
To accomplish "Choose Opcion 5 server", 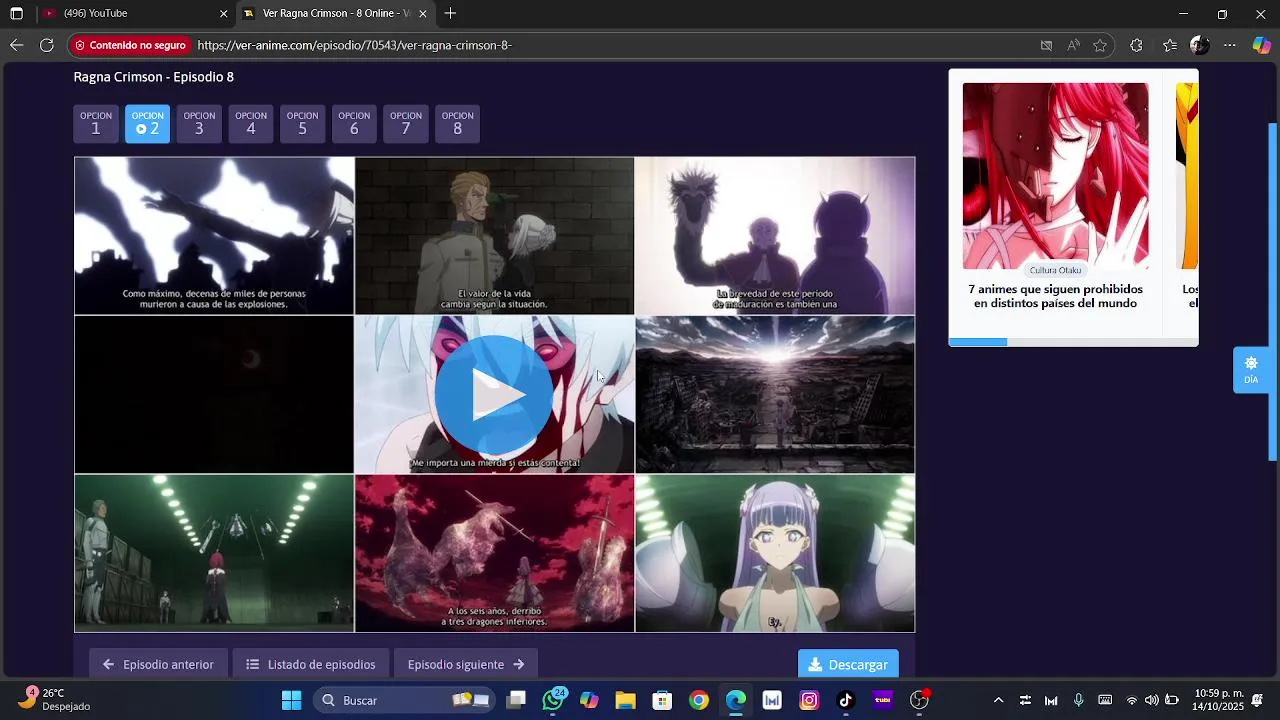I will (302, 124).
